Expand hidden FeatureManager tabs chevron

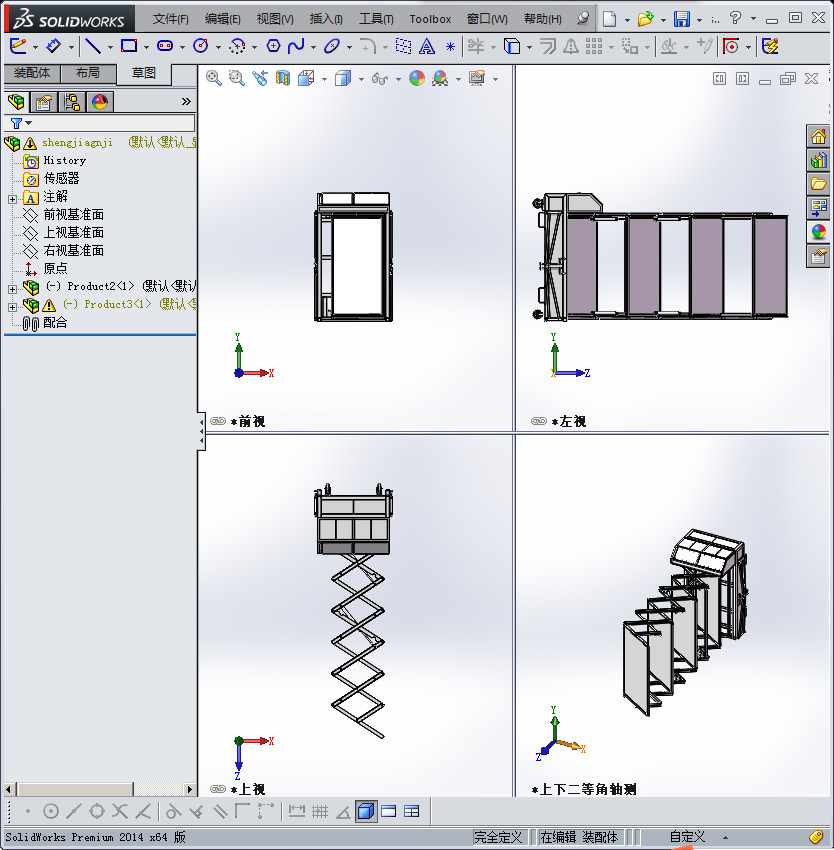point(186,101)
